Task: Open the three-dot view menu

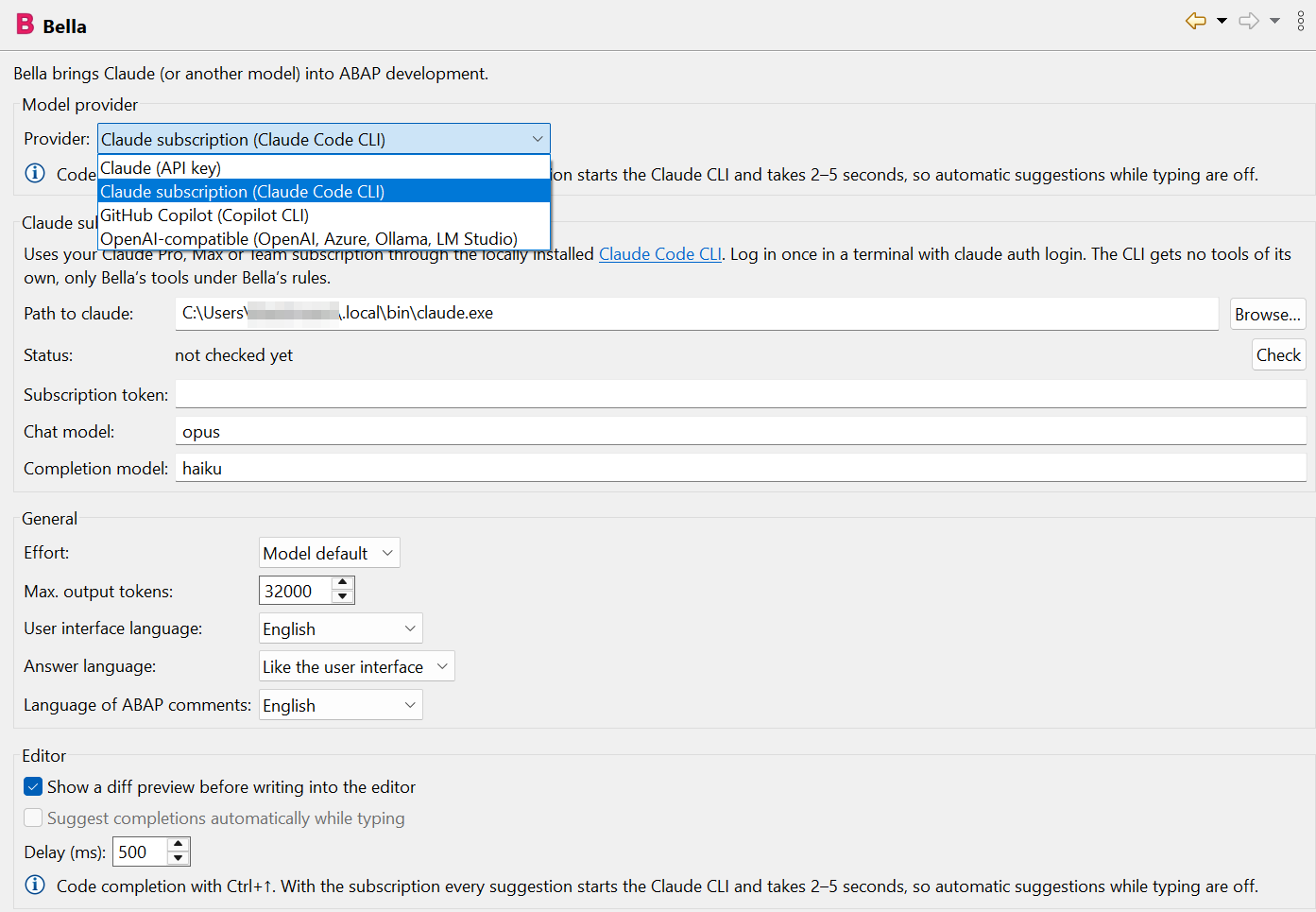Action: (x=1301, y=21)
